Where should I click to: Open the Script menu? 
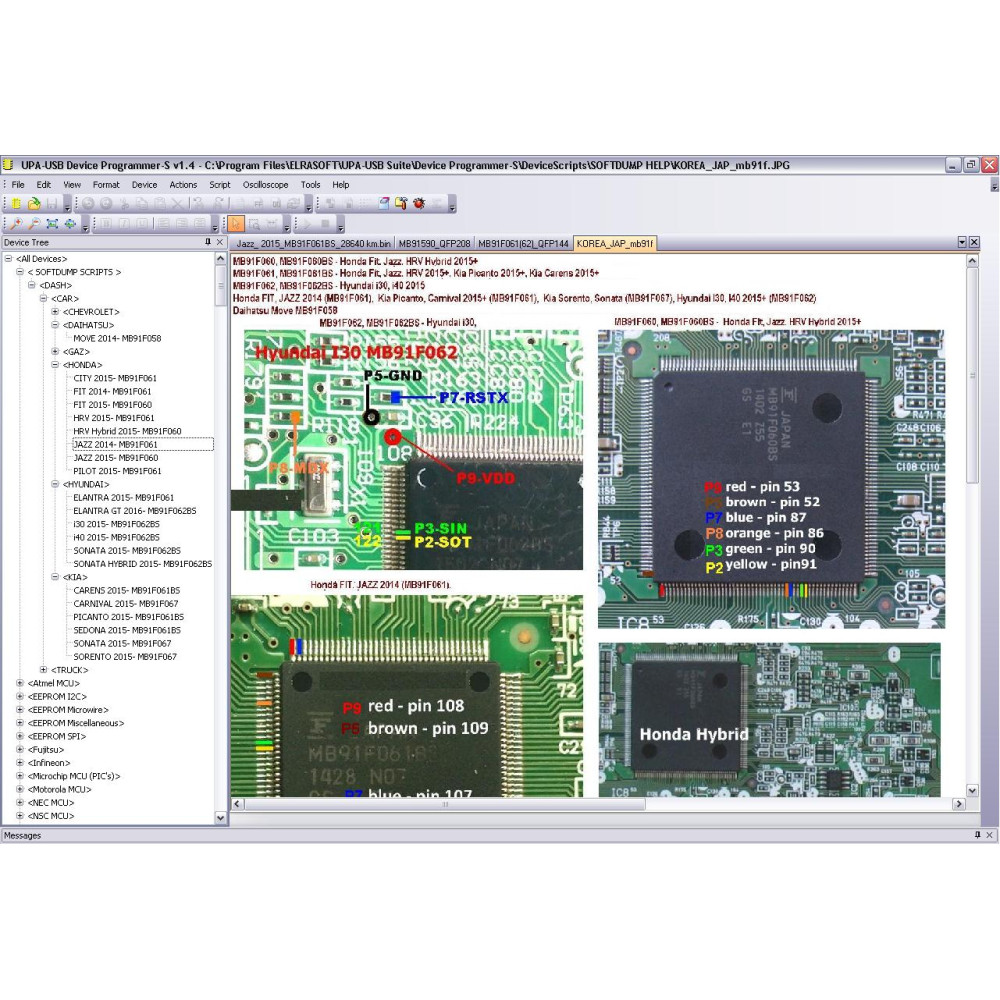(219, 184)
